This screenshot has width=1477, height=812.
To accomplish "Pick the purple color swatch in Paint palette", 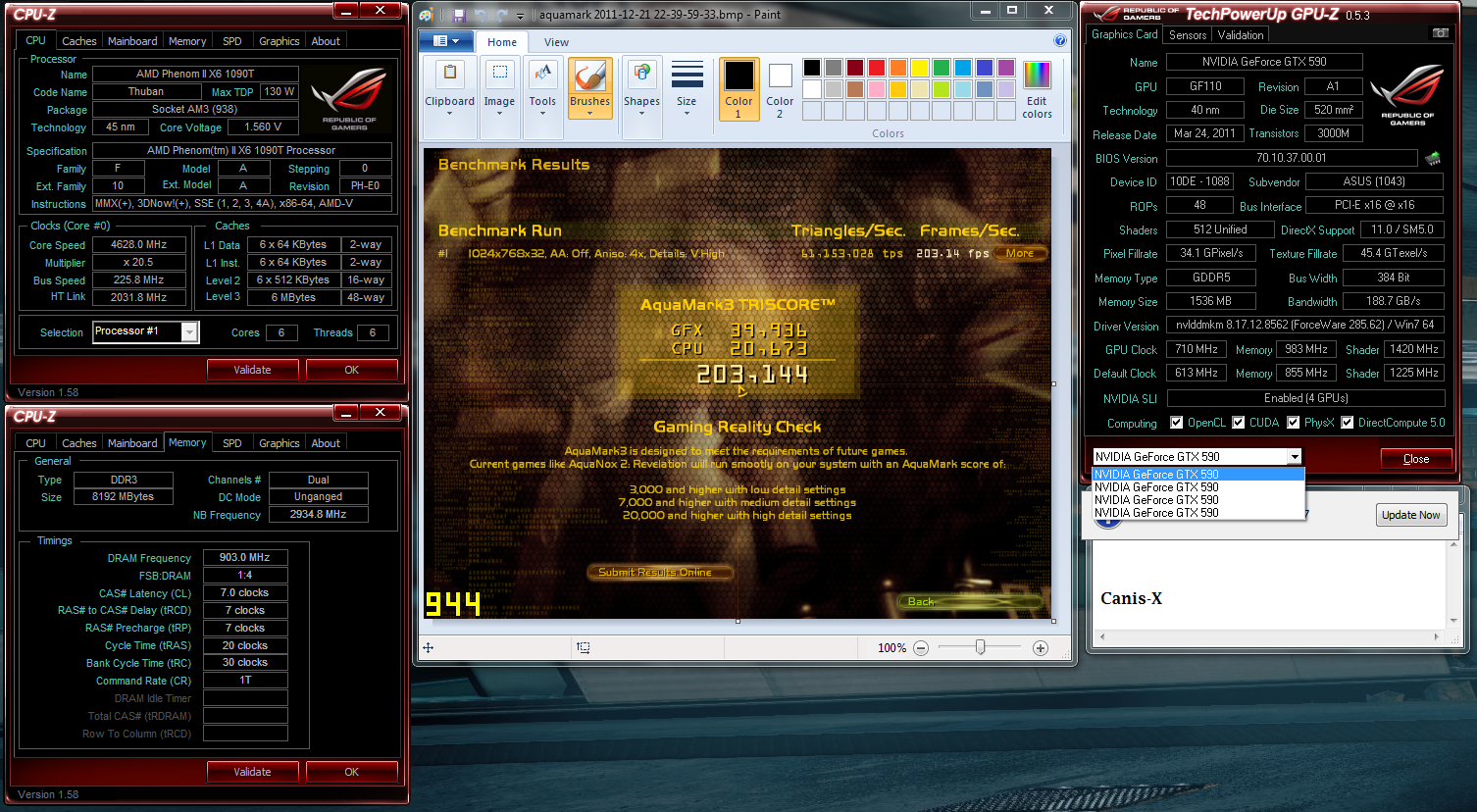I will point(1005,68).
